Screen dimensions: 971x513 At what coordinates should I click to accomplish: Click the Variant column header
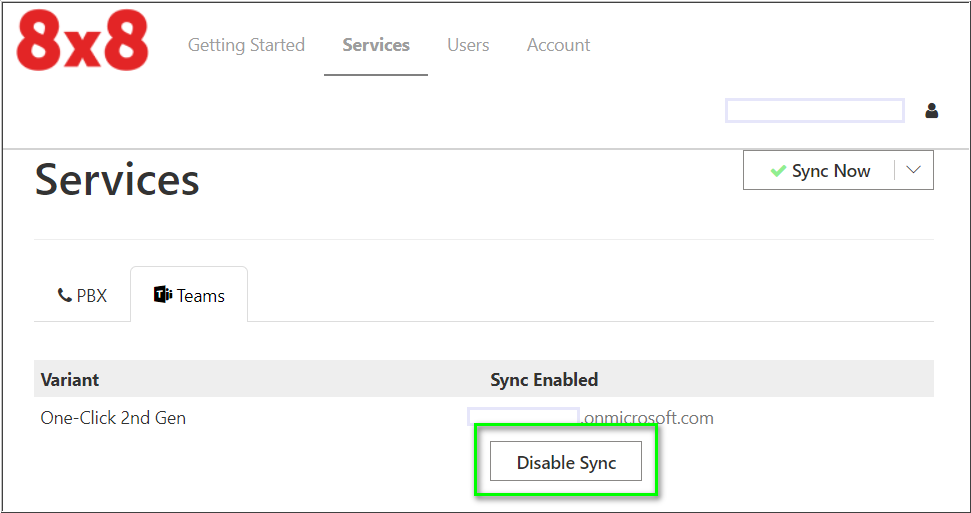[x=70, y=379]
